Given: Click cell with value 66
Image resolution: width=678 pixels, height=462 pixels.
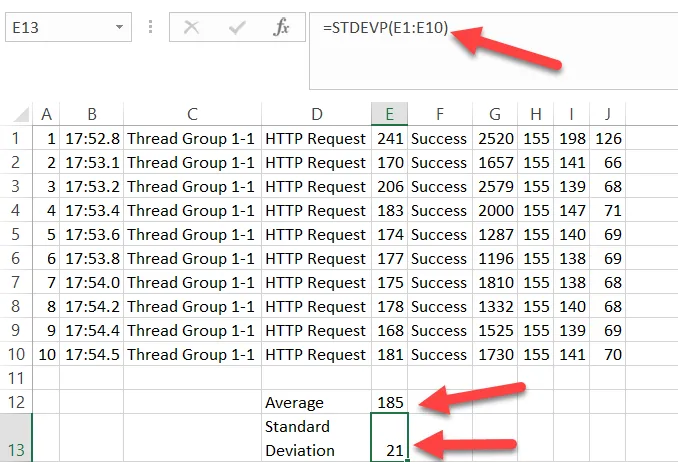Looking at the screenshot, I should (608, 162).
